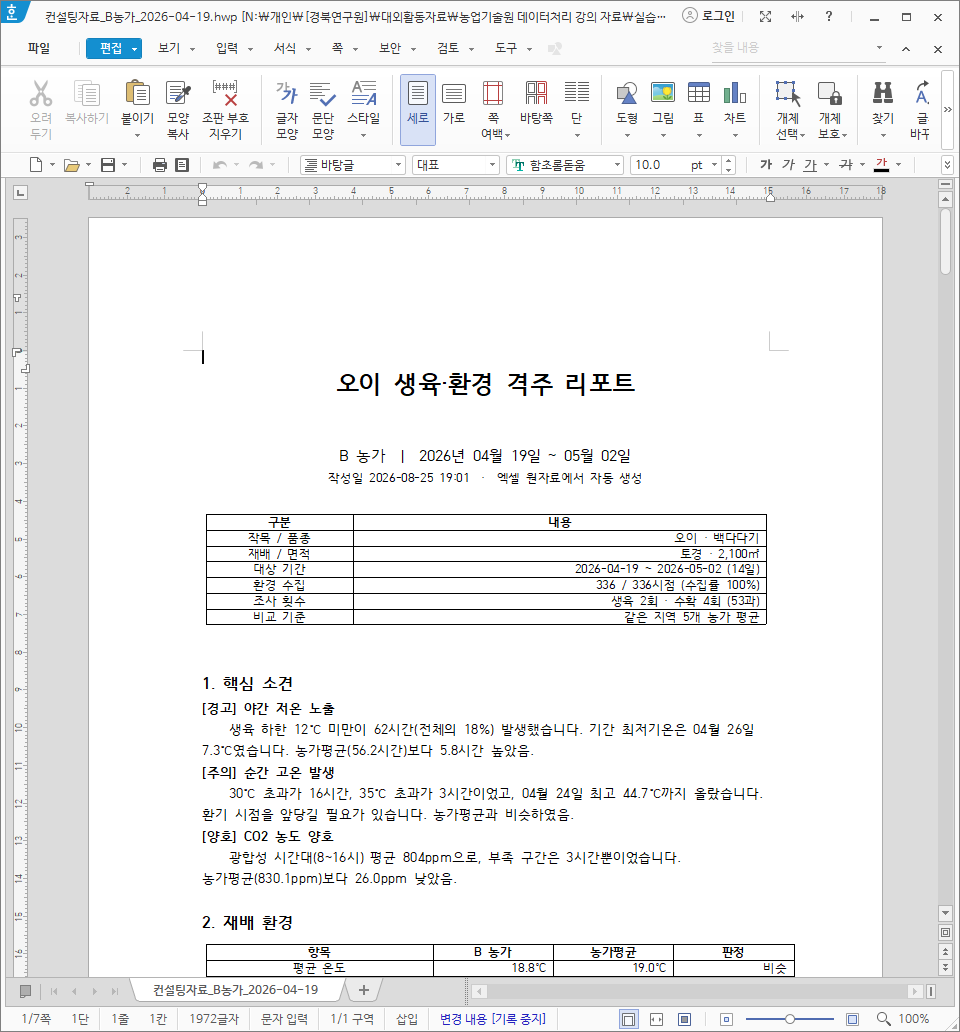Expand the Paste (붙이기) dropdown arrow
The width and height of the screenshot is (960, 1032).
(138, 135)
